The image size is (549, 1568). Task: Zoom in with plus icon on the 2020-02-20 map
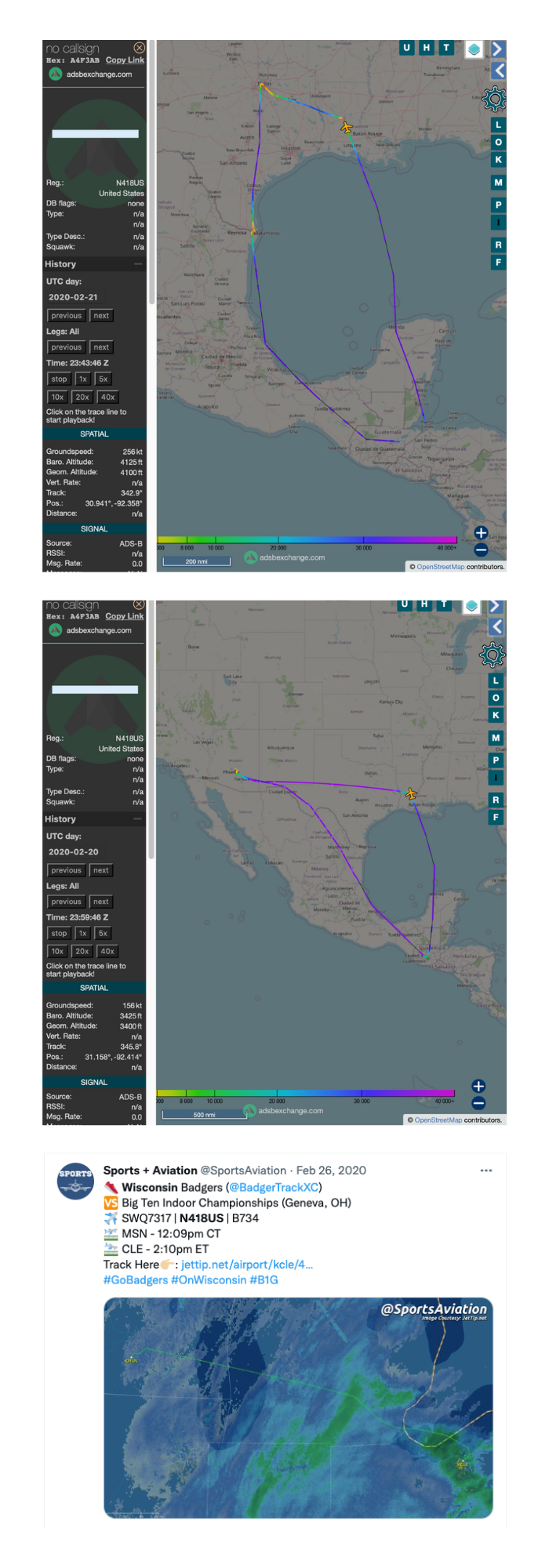(478, 1086)
